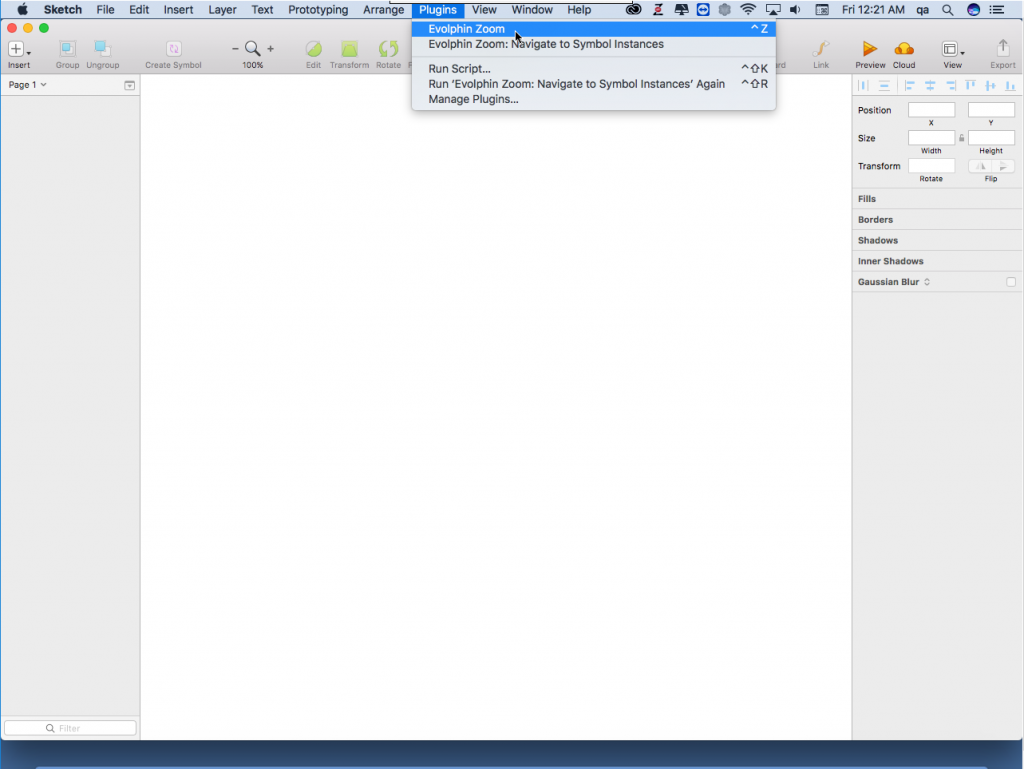Align layers to bottom edge
1024x769 pixels.
[x=1010, y=86]
